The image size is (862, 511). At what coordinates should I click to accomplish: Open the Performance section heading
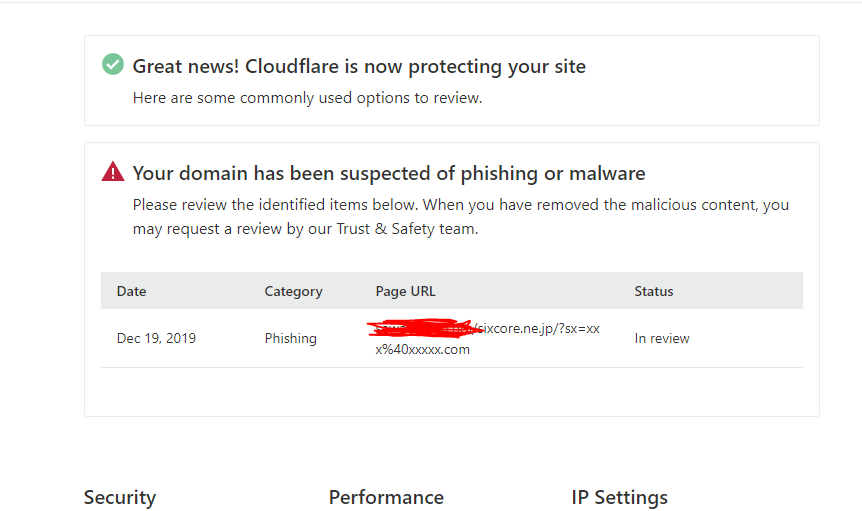(386, 497)
